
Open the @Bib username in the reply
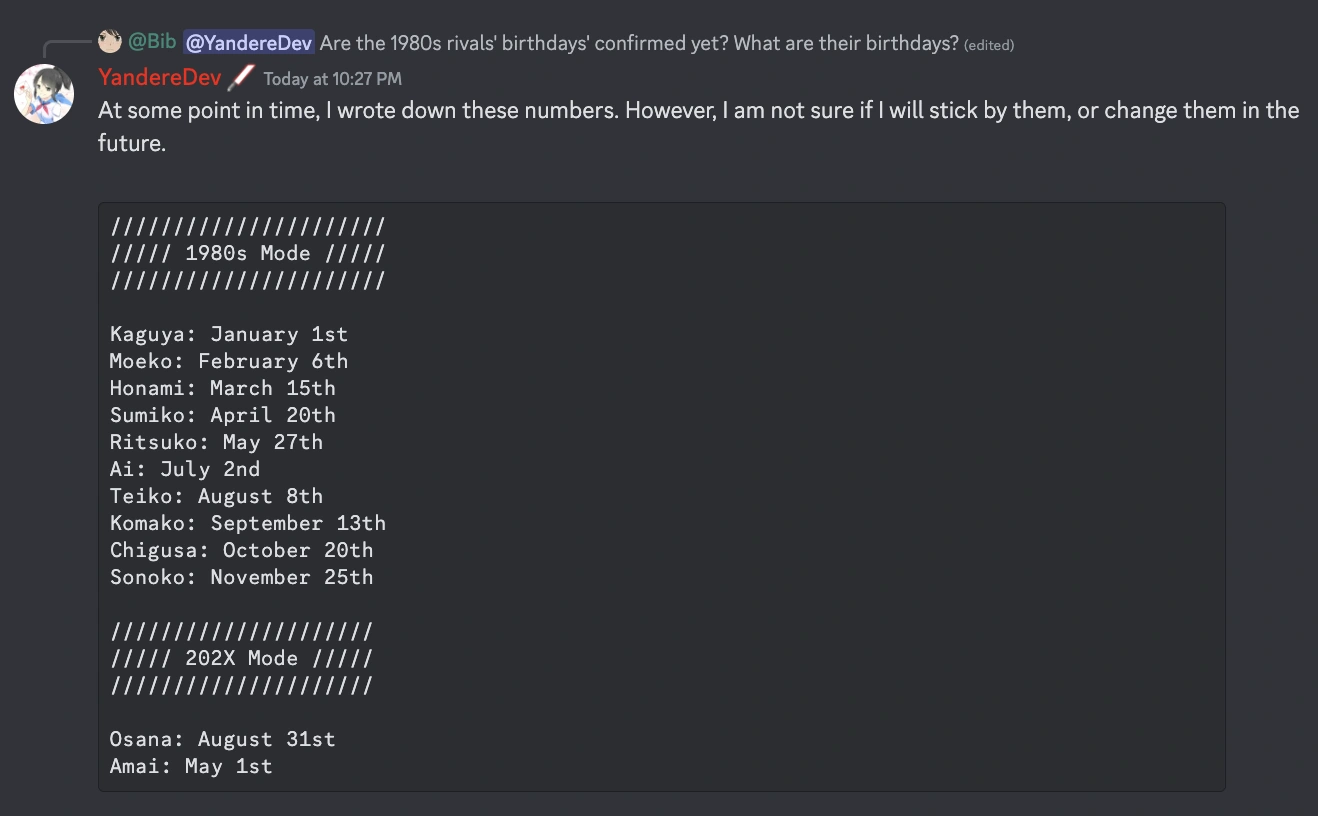(x=152, y=43)
